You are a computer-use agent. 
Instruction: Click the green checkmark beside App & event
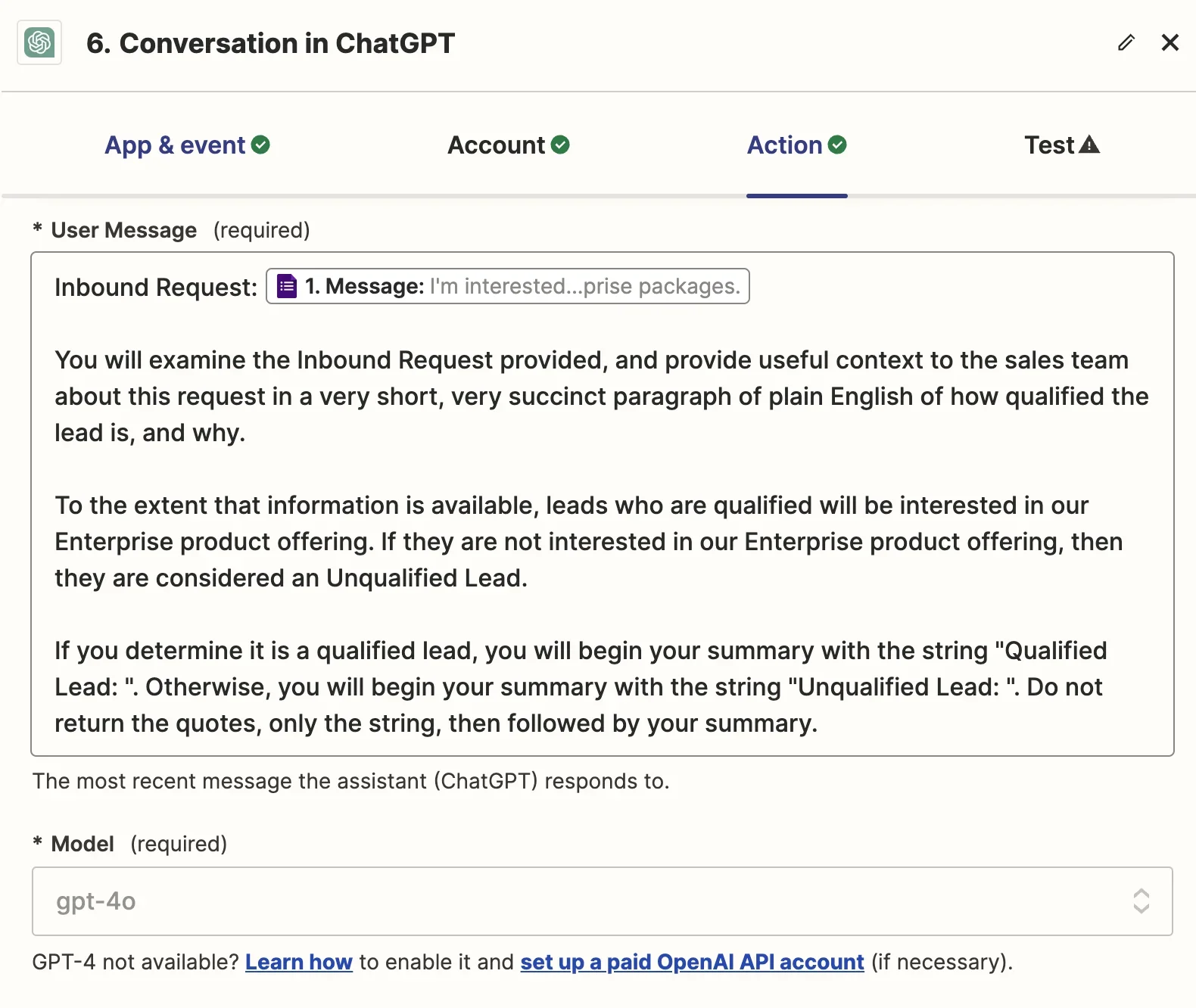pyautogui.click(x=260, y=145)
